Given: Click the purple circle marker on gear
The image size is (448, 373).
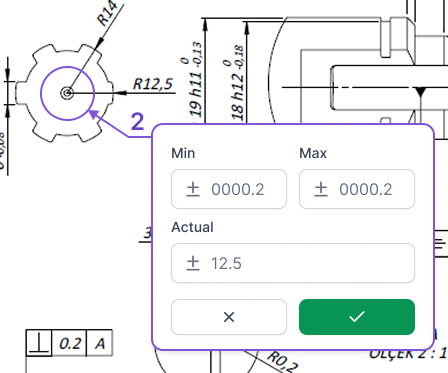Looking at the screenshot, I should coord(68,93).
